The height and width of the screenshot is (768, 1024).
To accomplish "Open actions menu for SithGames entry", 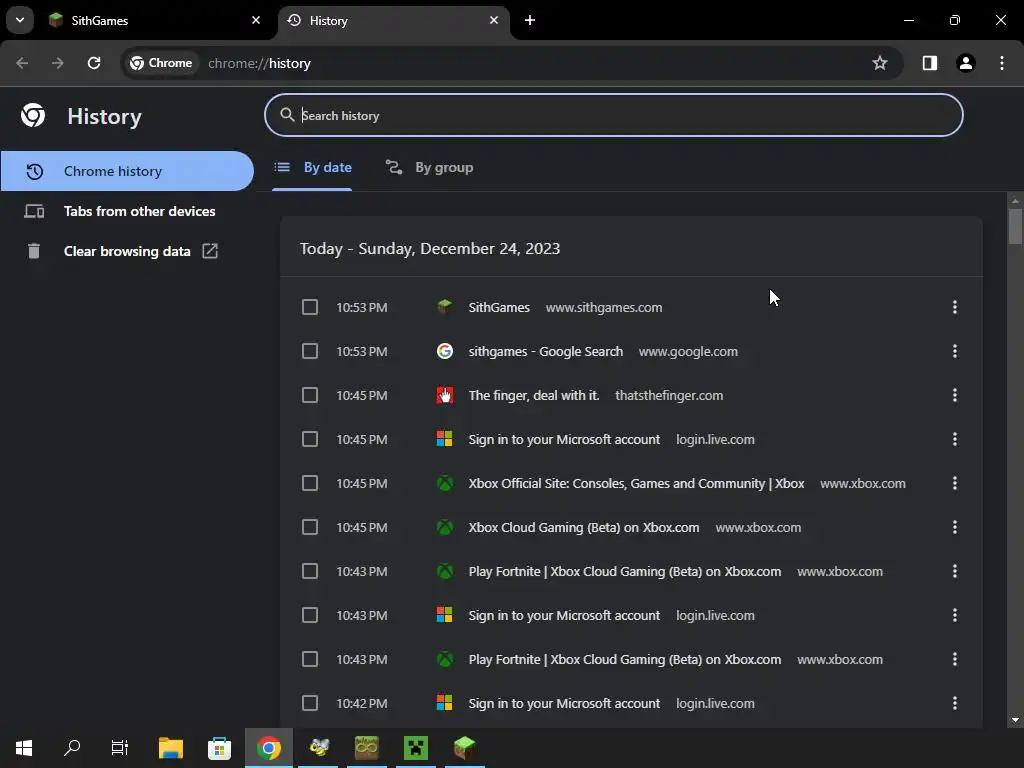I will (954, 307).
